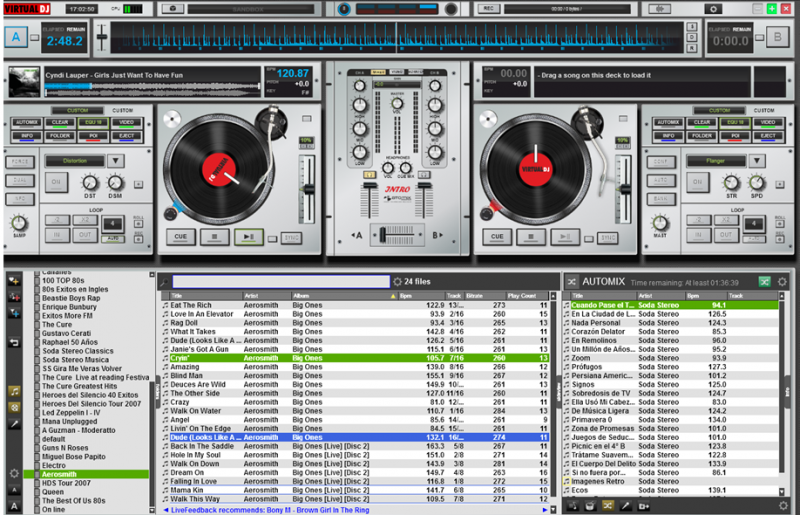Viewport: 800px width, 515px height.
Task: Sort the song list by Bpm column header
Action: (422, 296)
